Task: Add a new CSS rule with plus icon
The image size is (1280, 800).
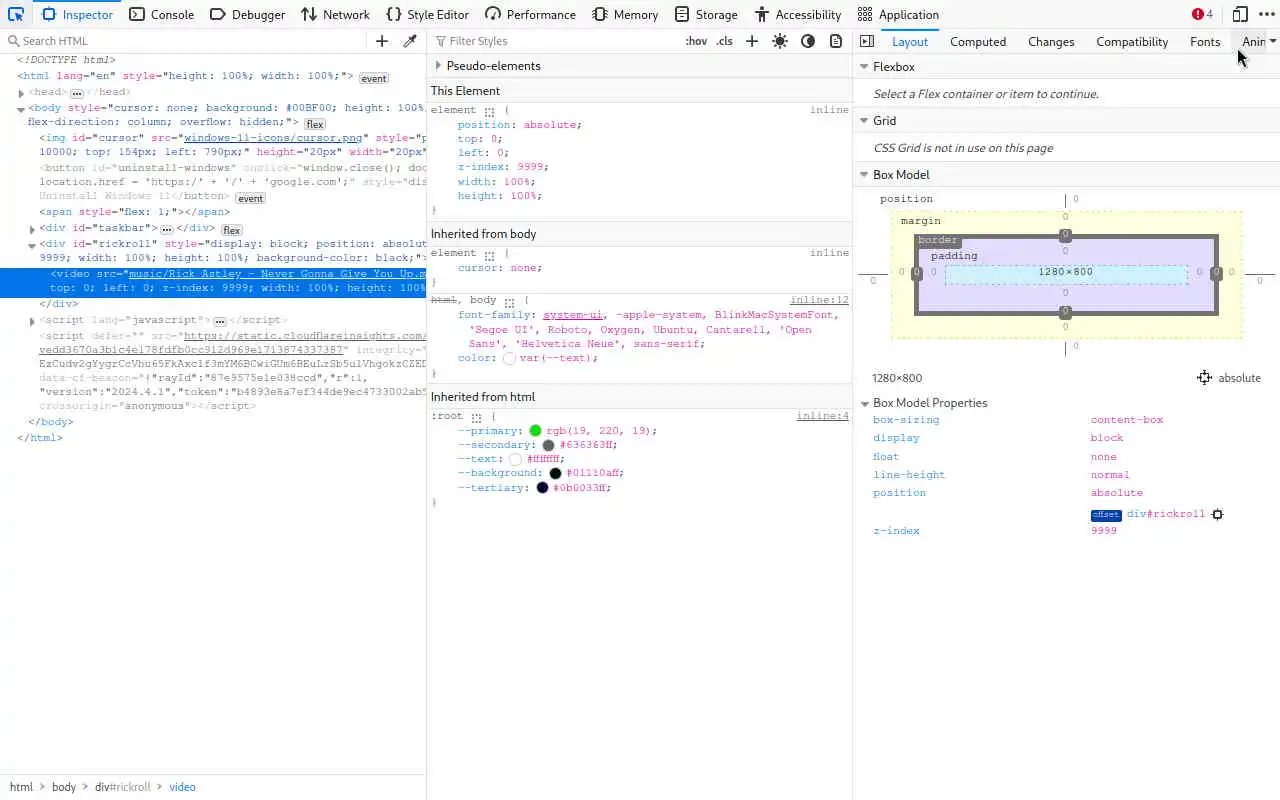Action: 752,41
